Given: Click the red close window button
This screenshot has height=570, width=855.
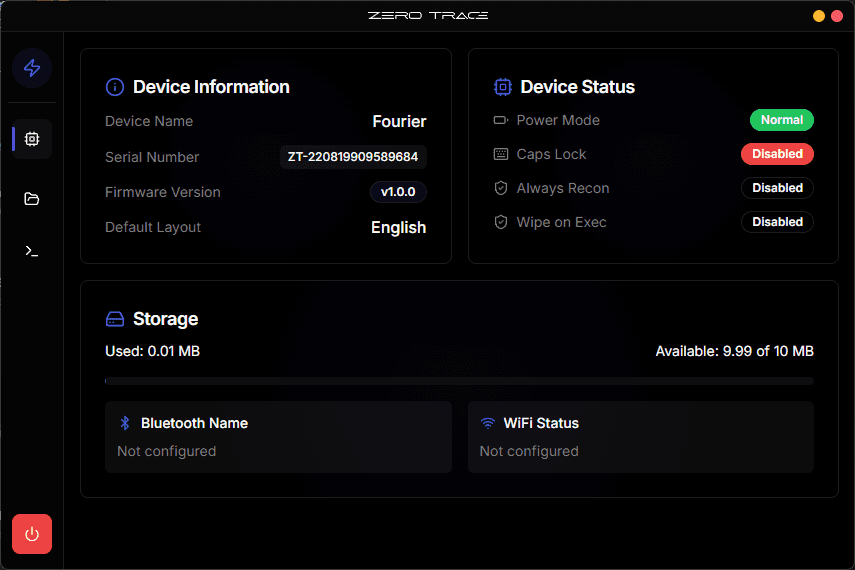Looking at the screenshot, I should [836, 16].
